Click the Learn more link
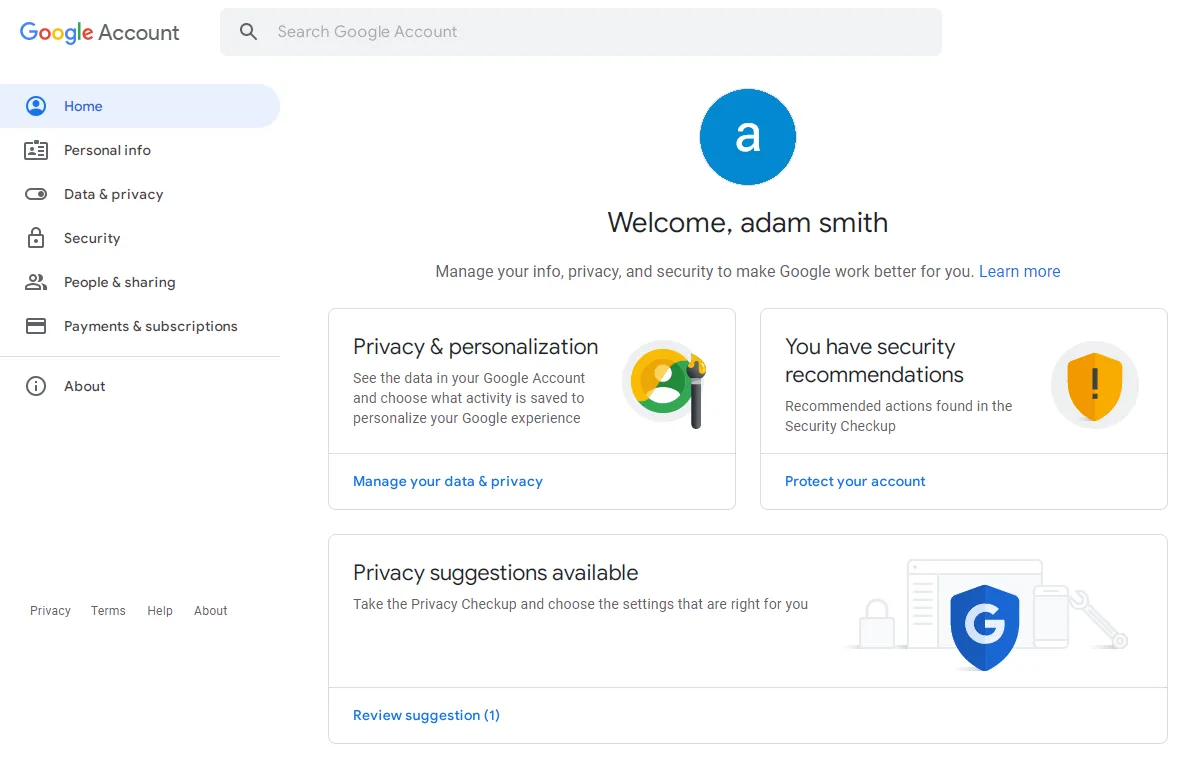This screenshot has height=766, width=1188. 1019,271
